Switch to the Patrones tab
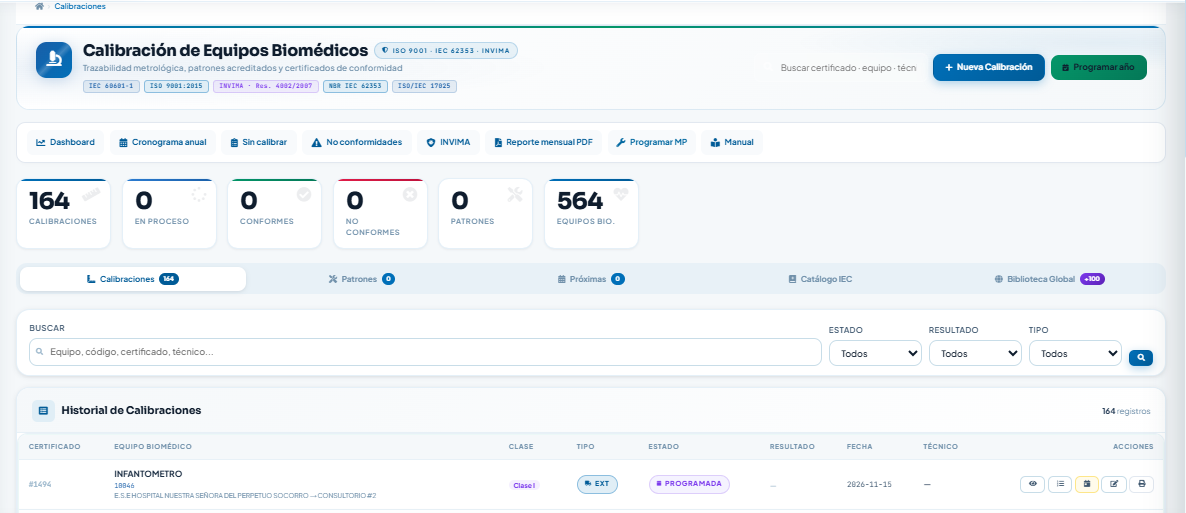 (362, 279)
